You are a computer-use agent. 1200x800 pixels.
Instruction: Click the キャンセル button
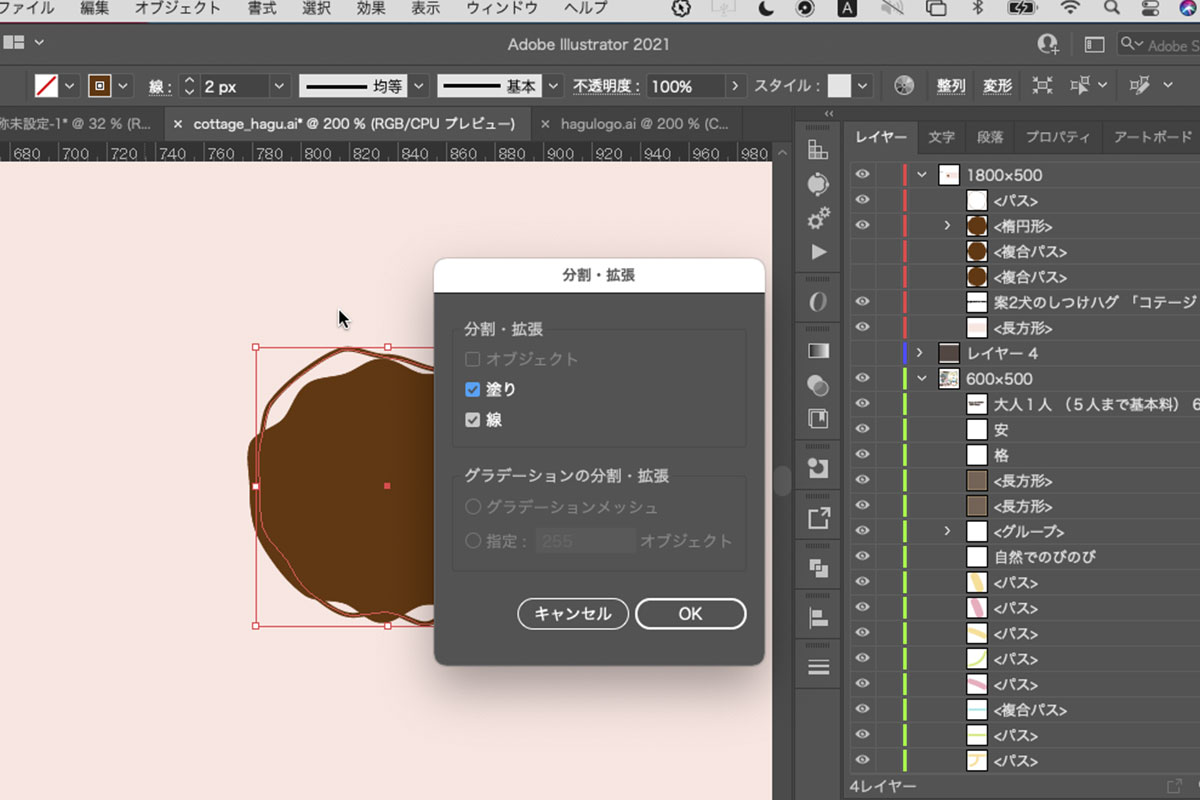[x=572, y=614]
